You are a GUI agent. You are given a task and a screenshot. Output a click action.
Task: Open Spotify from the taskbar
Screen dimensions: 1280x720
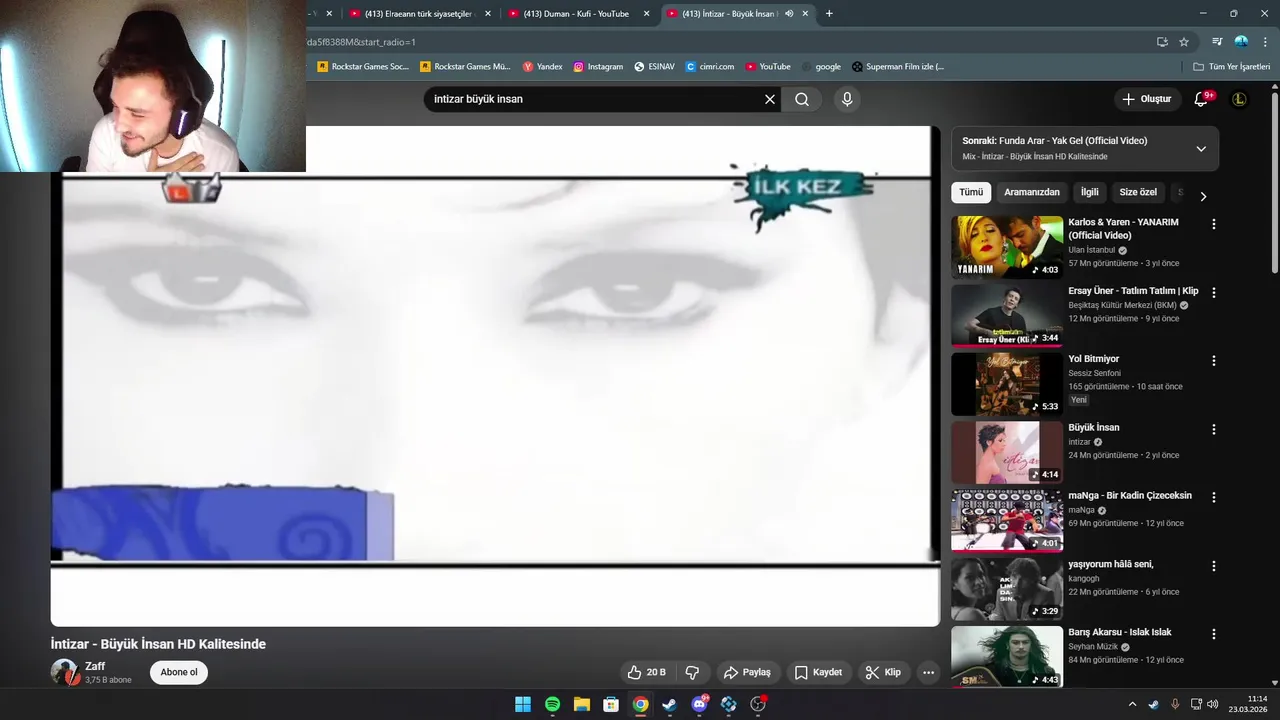[552, 704]
